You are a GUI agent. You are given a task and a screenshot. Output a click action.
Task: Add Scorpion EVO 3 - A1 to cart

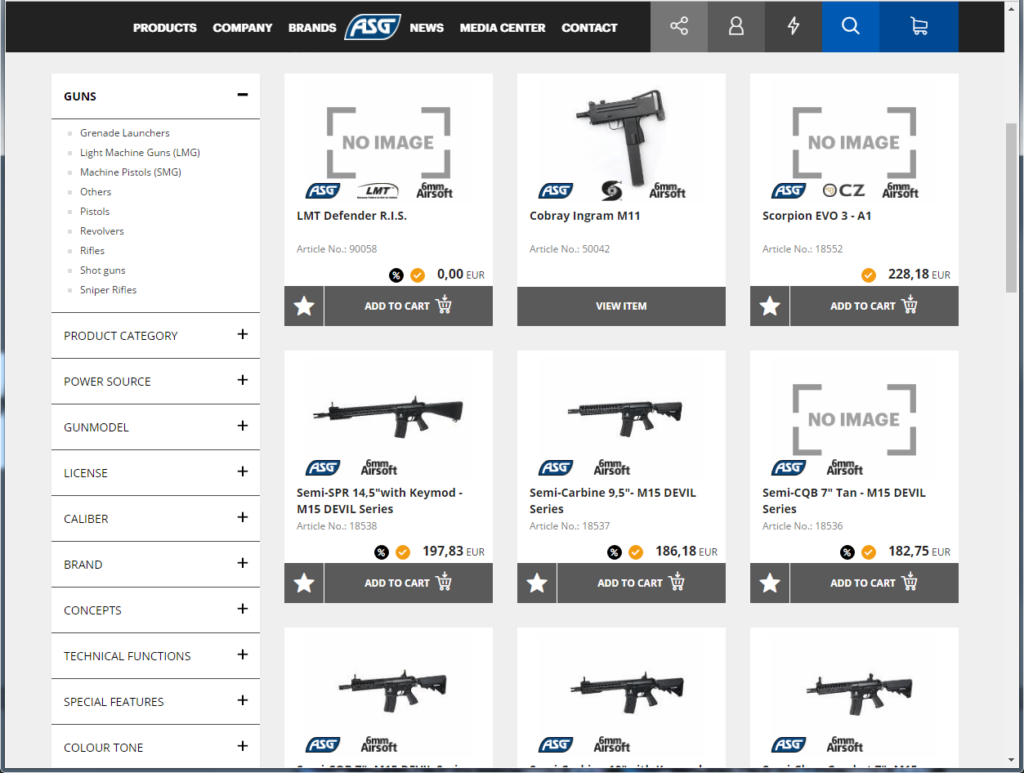(x=874, y=306)
